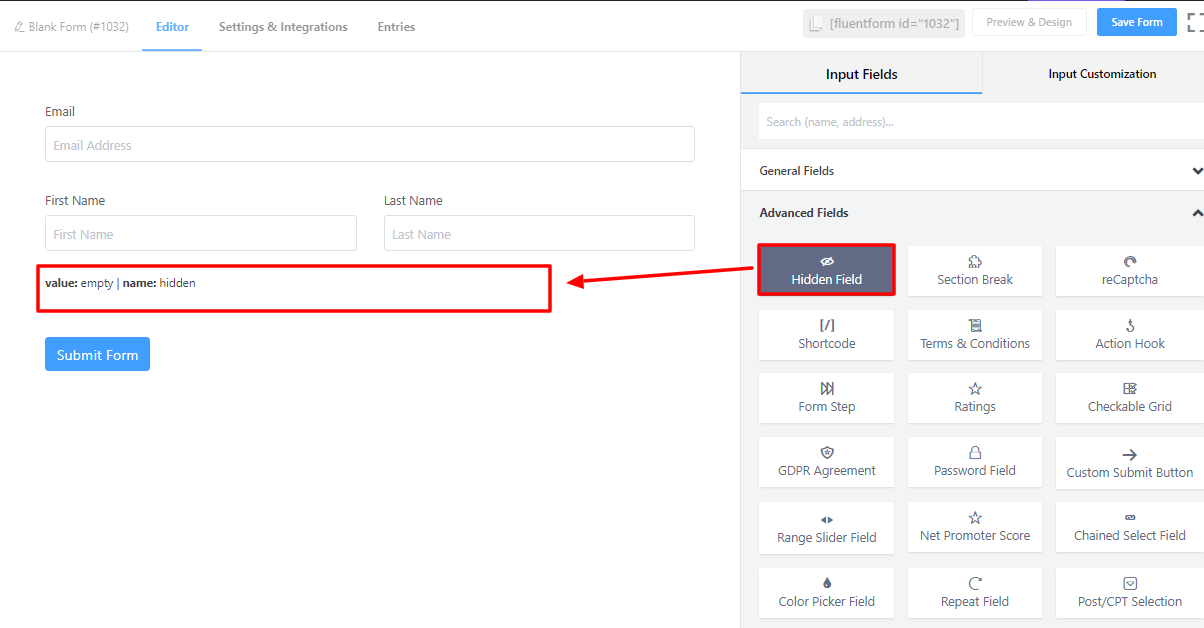Expand the General Fields section
This screenshot has height=628, width=1204.
point(1196,171)
